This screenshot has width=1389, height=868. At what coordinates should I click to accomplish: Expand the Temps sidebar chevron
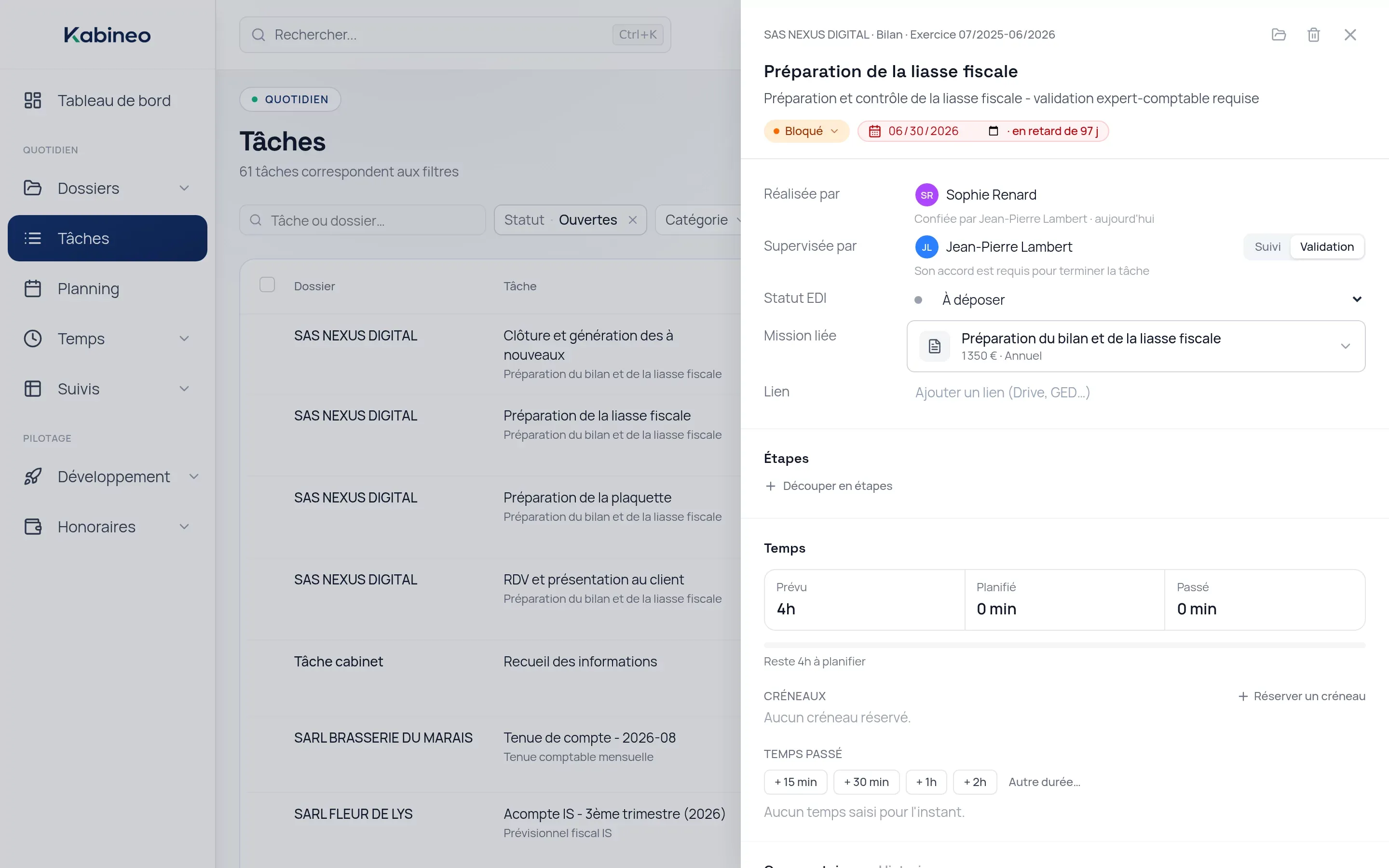184,339
